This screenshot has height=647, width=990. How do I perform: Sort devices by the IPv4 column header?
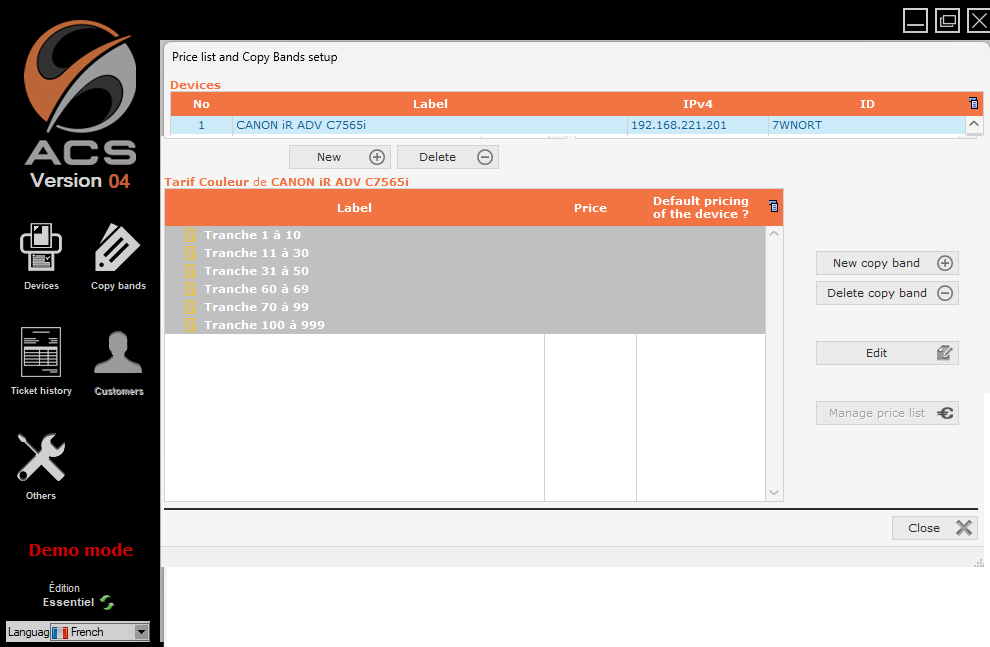pyautogui.click(x=698, y=104)
